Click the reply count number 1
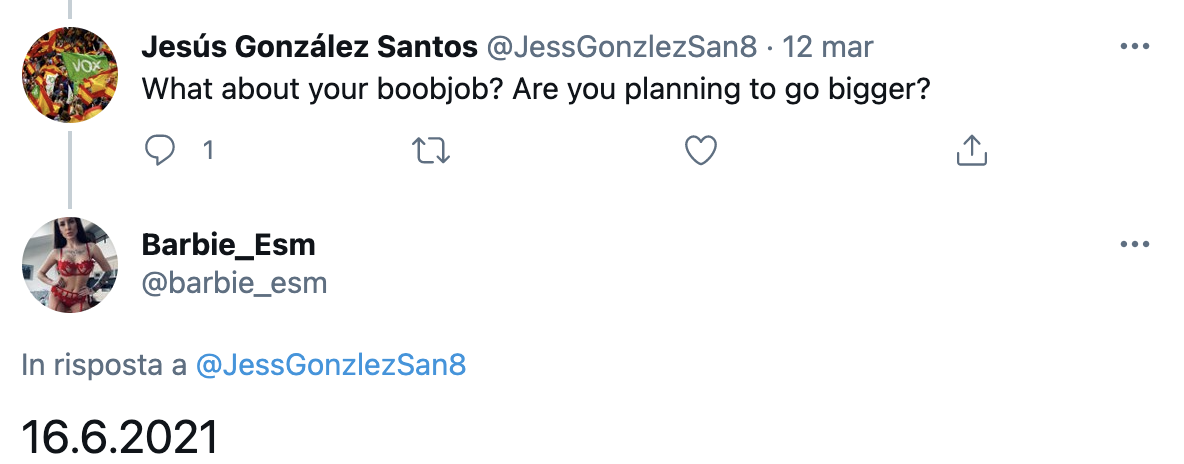This screenshot has width=1184, height=464. click(208, 151)
